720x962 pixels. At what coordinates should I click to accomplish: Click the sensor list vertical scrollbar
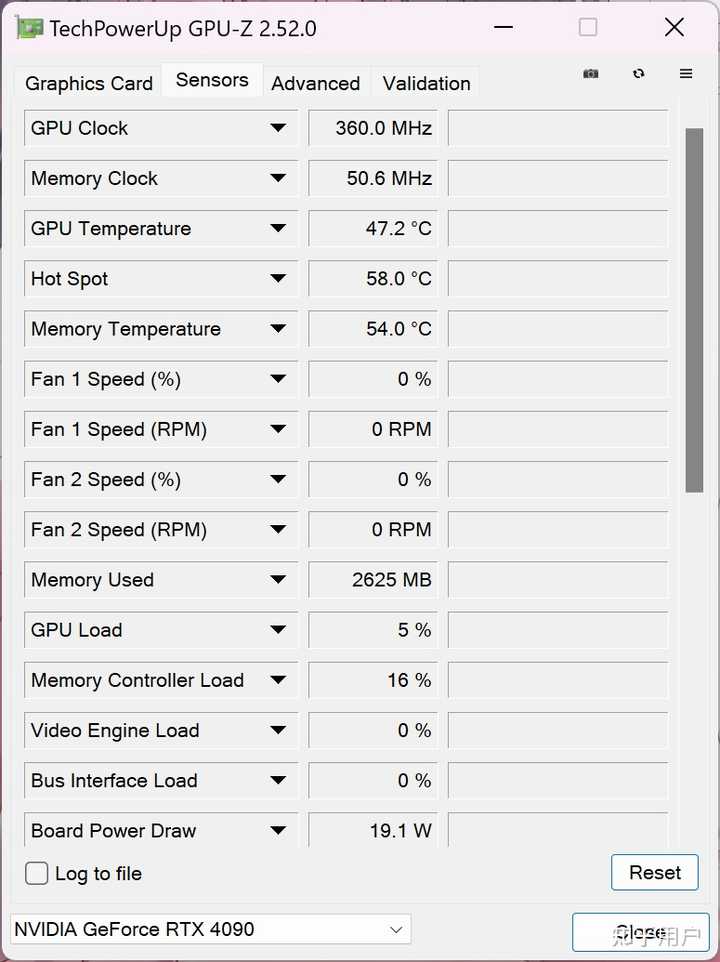(x=694, y=310)
